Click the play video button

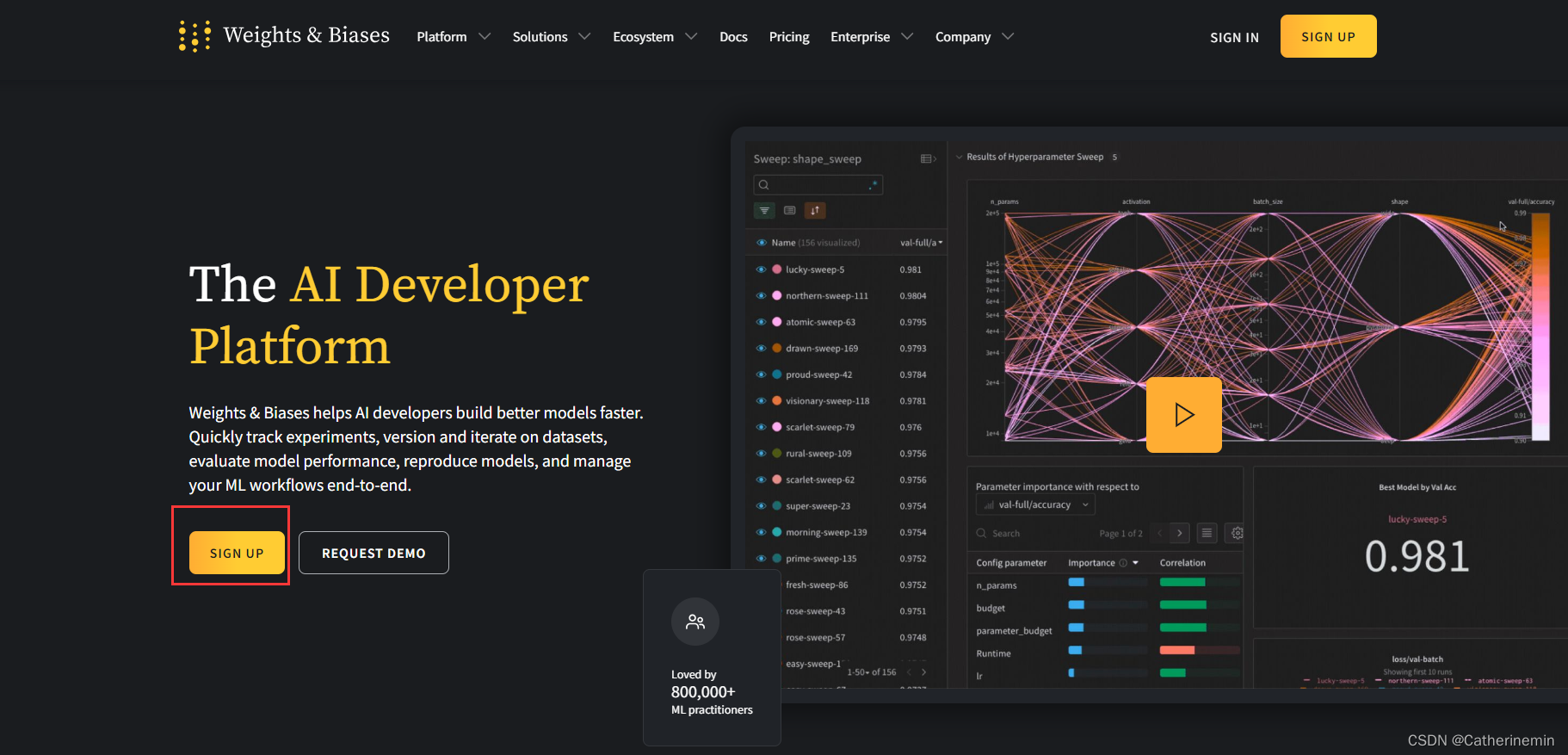pos(1184,415)
